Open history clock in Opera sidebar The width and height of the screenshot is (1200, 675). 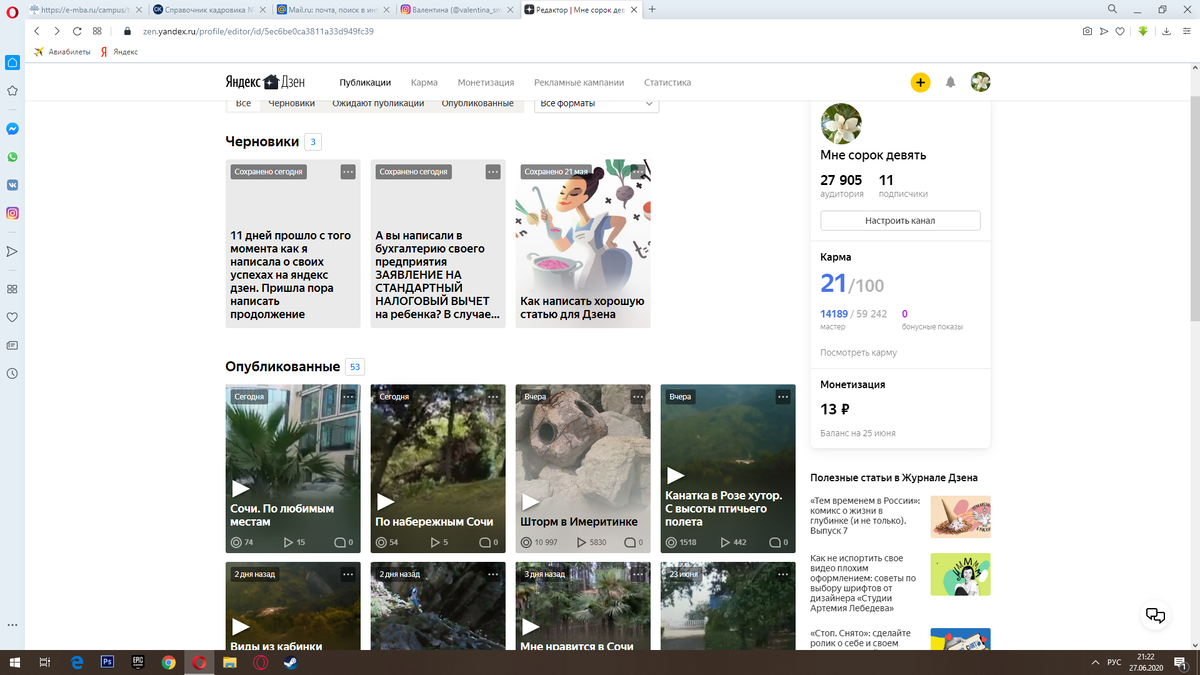13,373
